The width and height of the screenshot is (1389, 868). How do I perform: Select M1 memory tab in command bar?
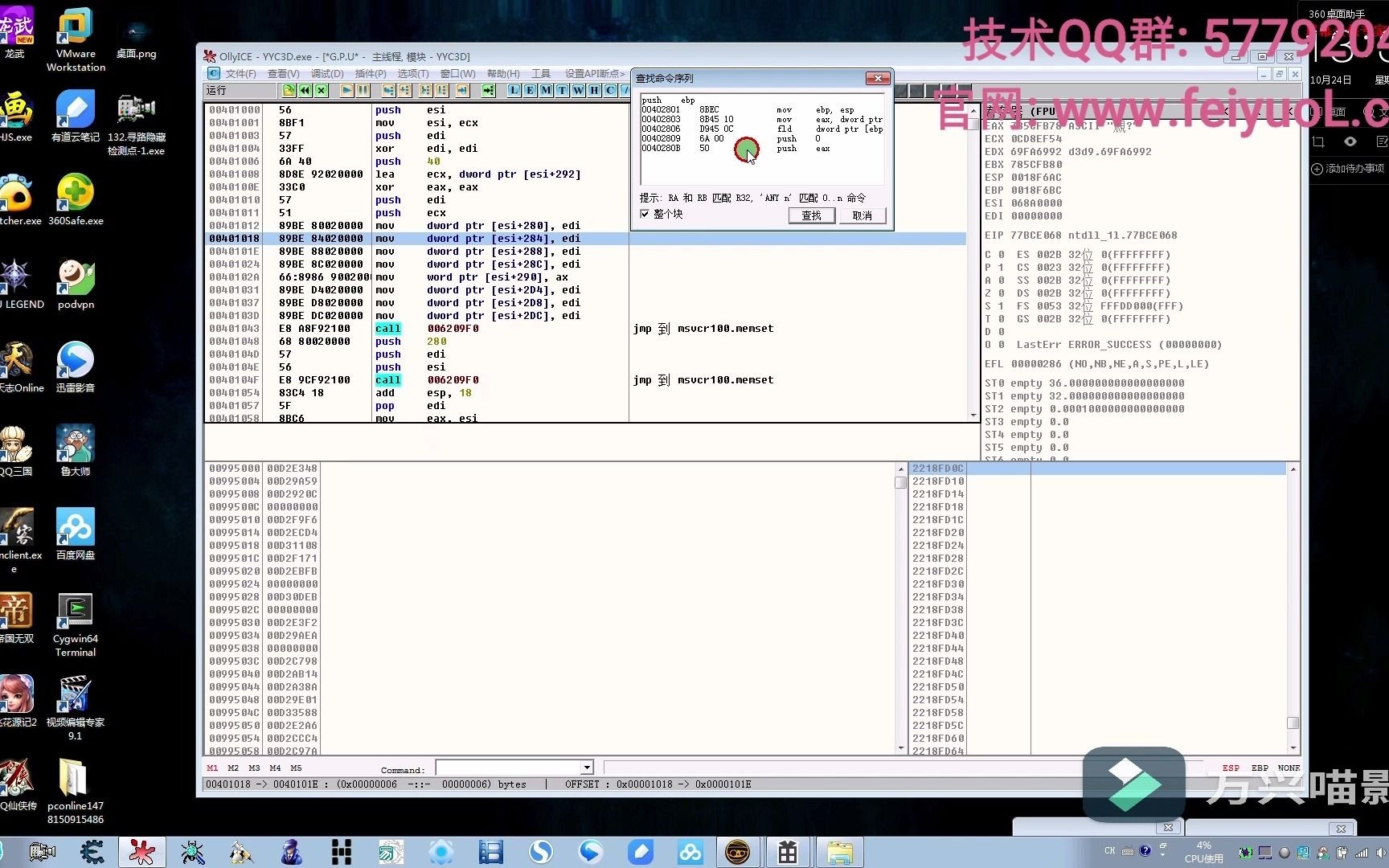(212, 768)
